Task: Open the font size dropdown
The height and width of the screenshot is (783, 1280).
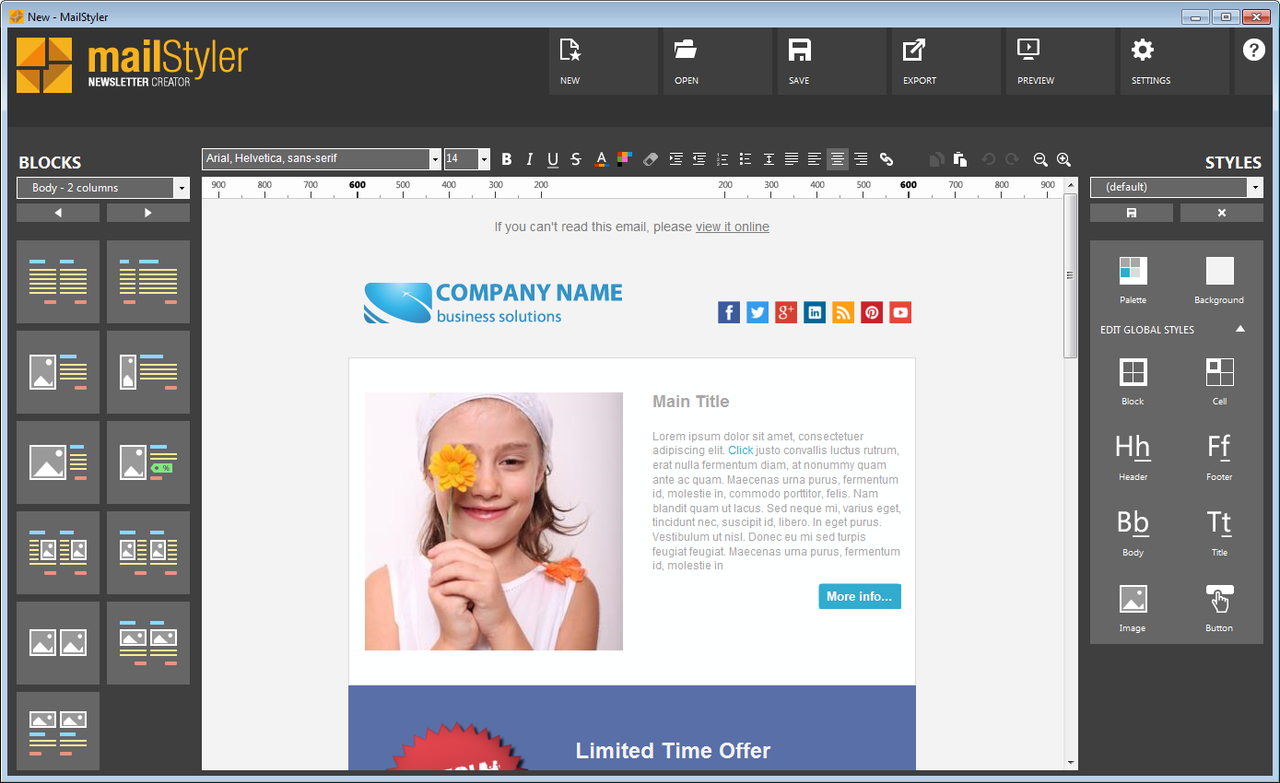Action: 484,159
